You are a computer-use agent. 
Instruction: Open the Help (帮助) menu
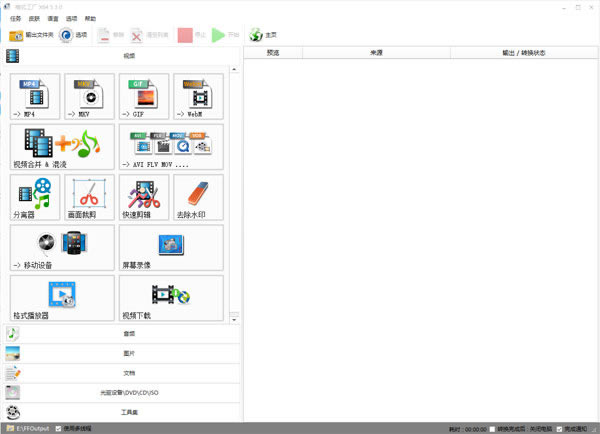[x=91, y=18]
